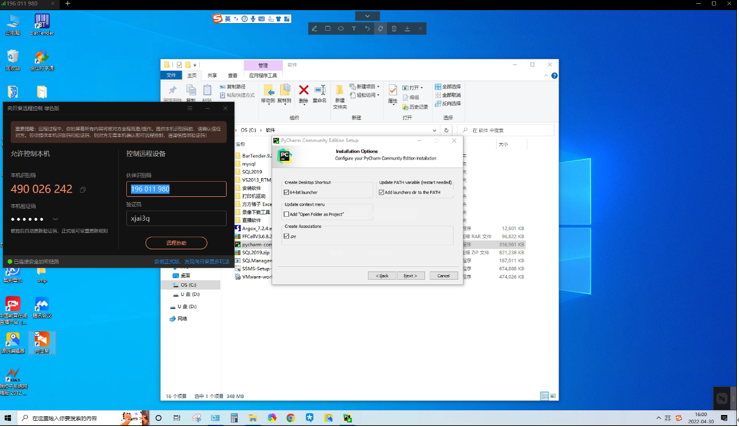The height and width of the screenshot is (427, 739).
Task: Click the < Back button in the installer
Action: [x=382, y=276]
